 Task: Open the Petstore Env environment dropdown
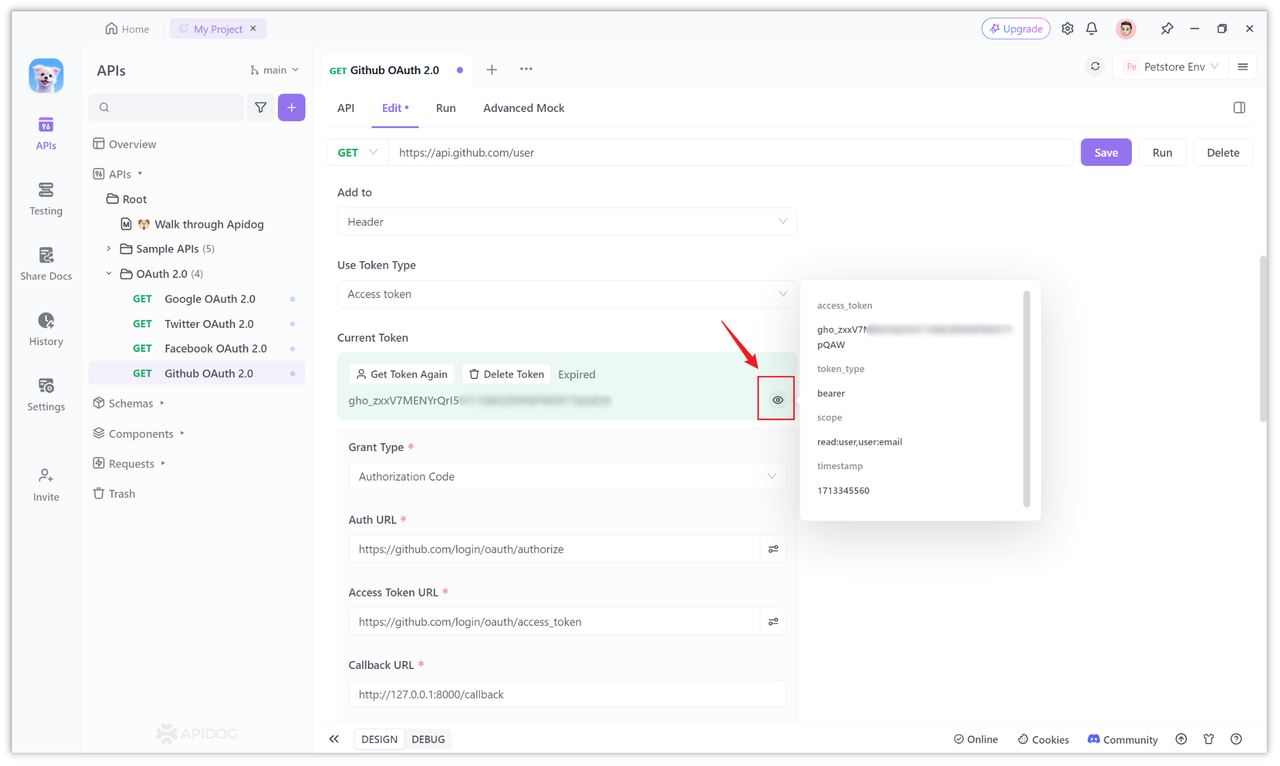(1172, 67)
